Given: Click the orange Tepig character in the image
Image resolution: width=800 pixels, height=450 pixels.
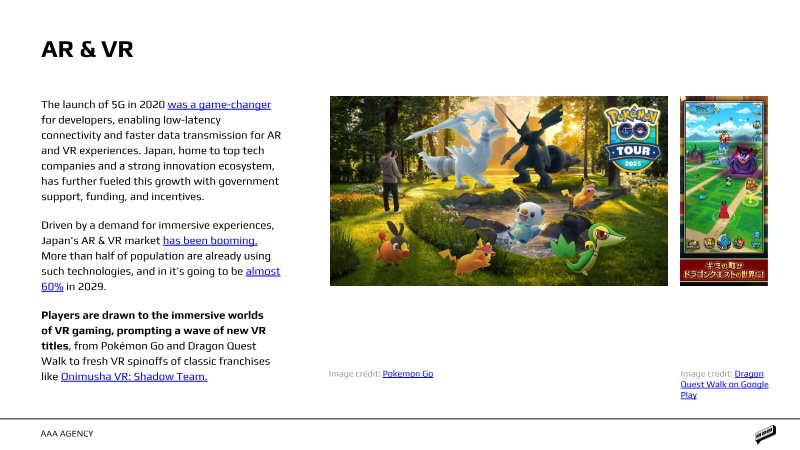Looking at the screenshot, I should 392,244.
